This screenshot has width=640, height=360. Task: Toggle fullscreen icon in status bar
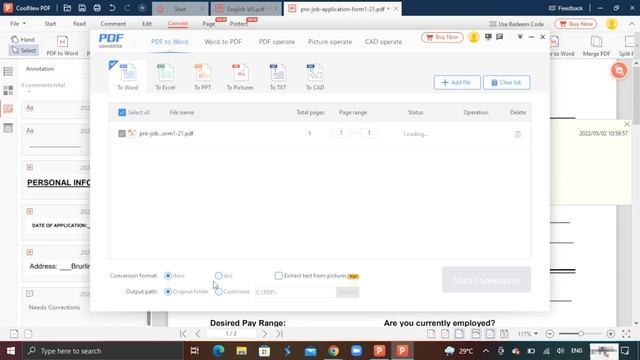[626, 334]
